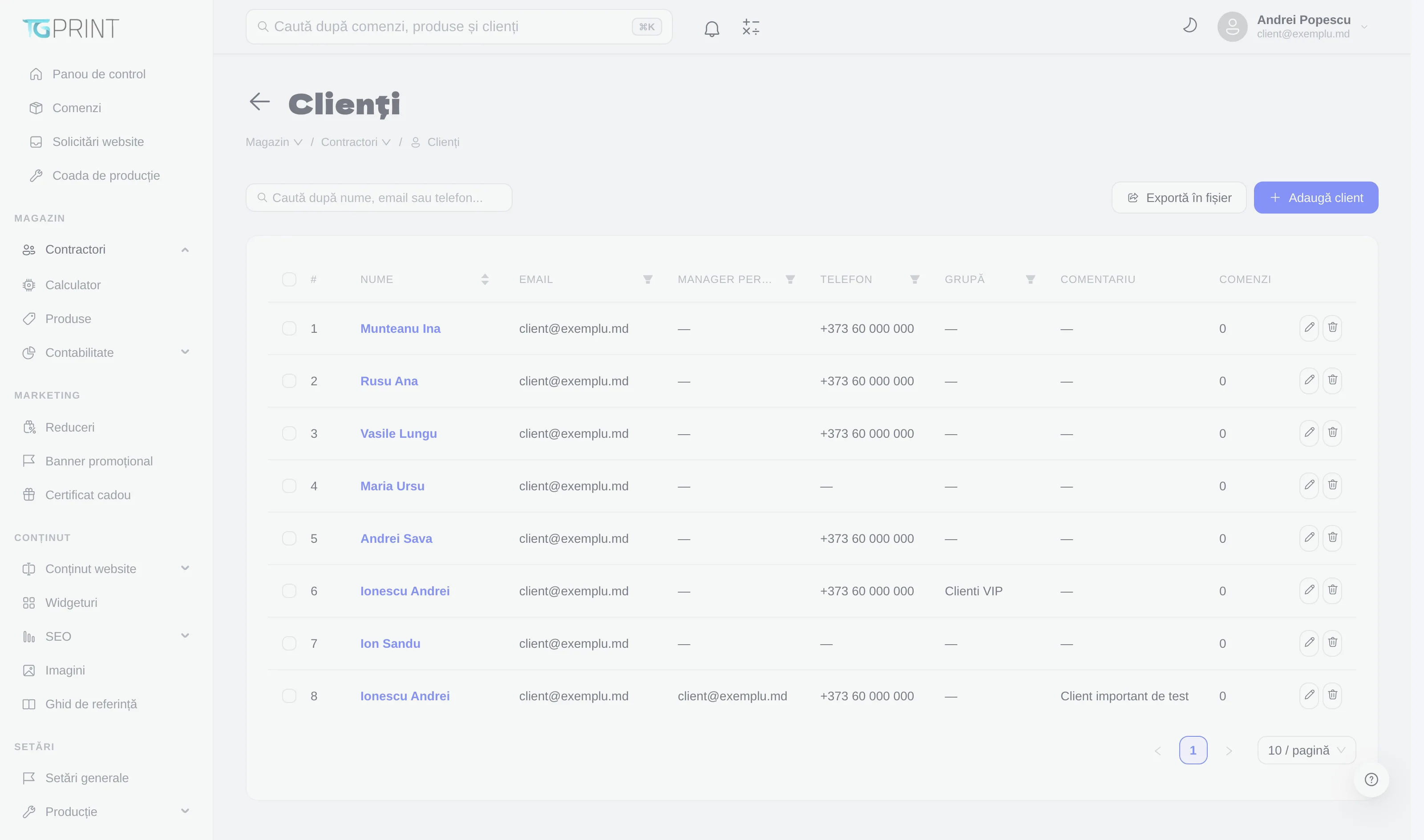
Task: Tick the select-all checkbox in the table header
Action: pos(289,279)
